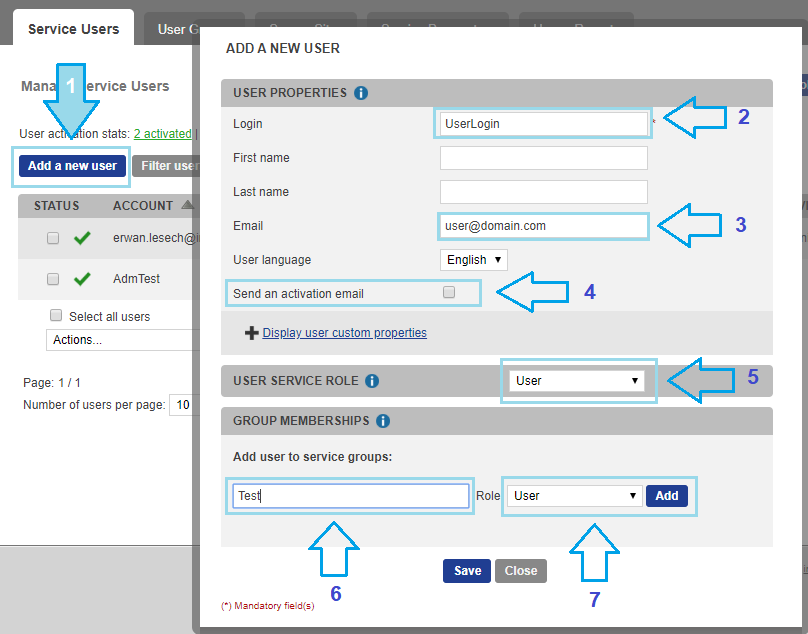The image size is (808, 634).
Task: Click the green checkmark status for AdmTest
Action: click(82, 279)
